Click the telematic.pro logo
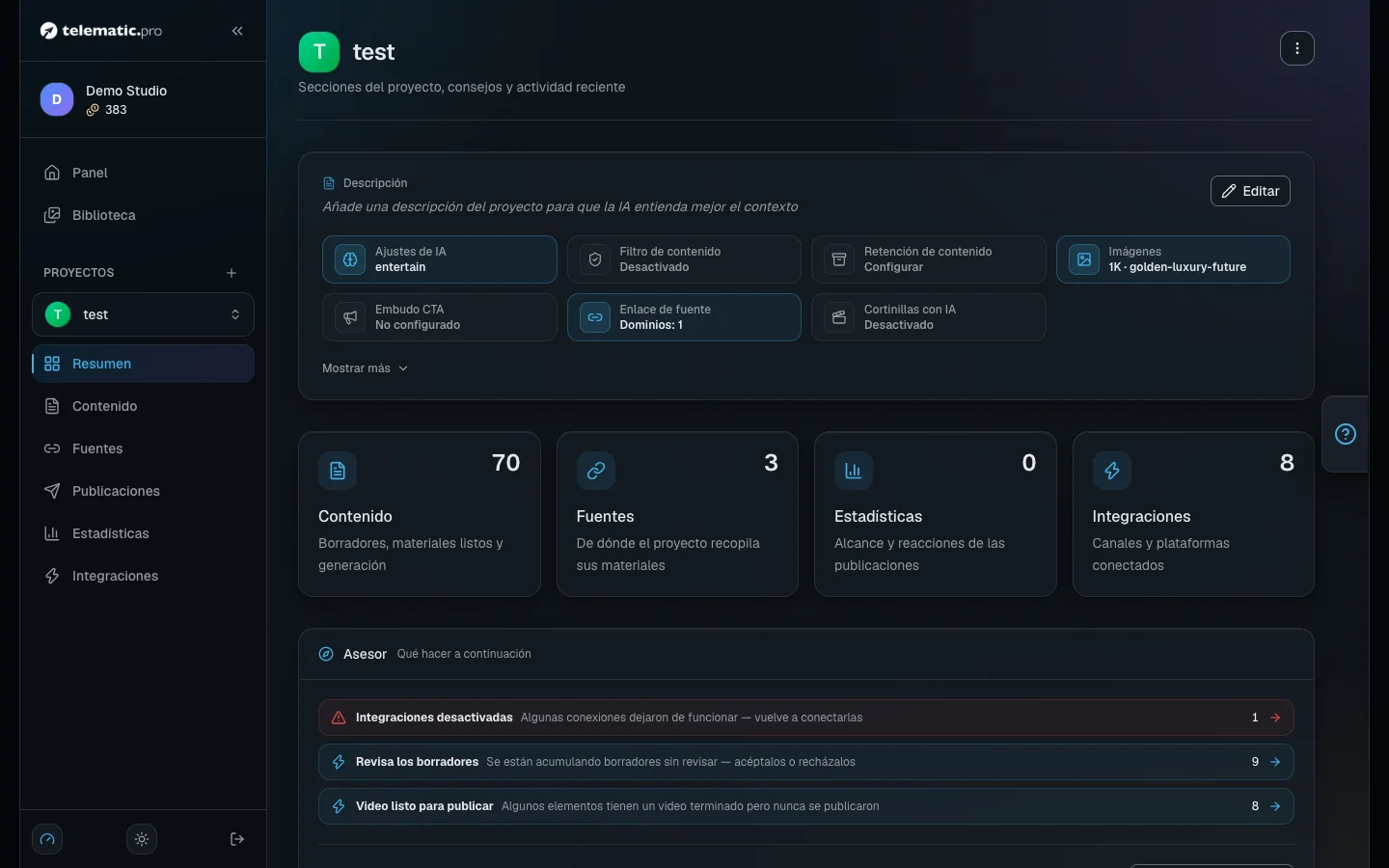 [x=101, y=31]
